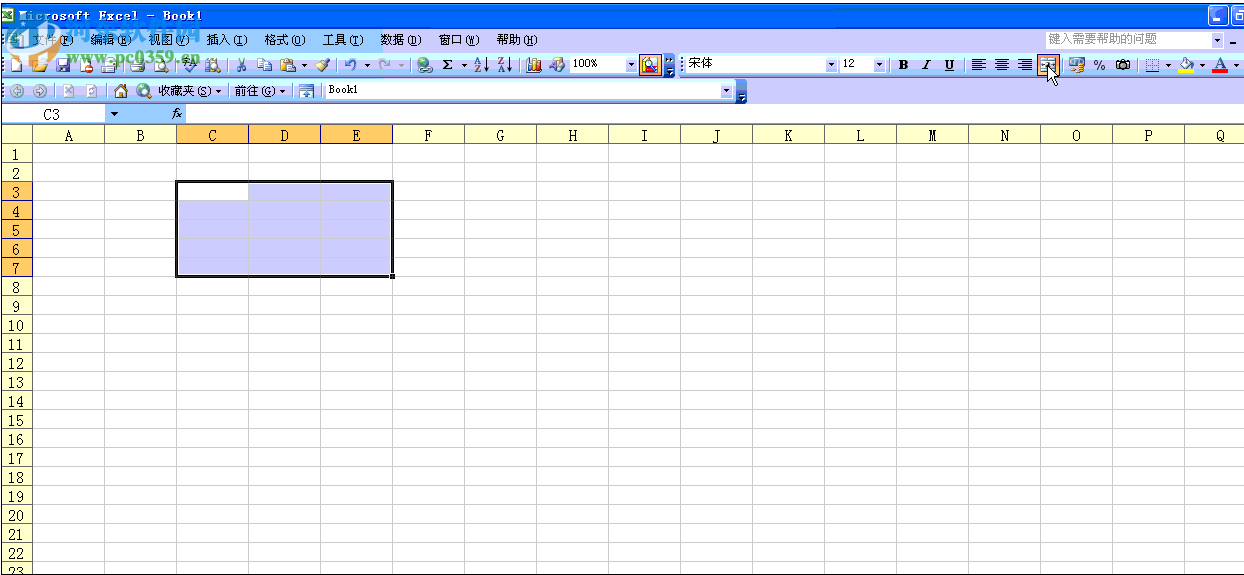Undo the last action
This screenshot has width=1244, height=575.
(350, 65)
